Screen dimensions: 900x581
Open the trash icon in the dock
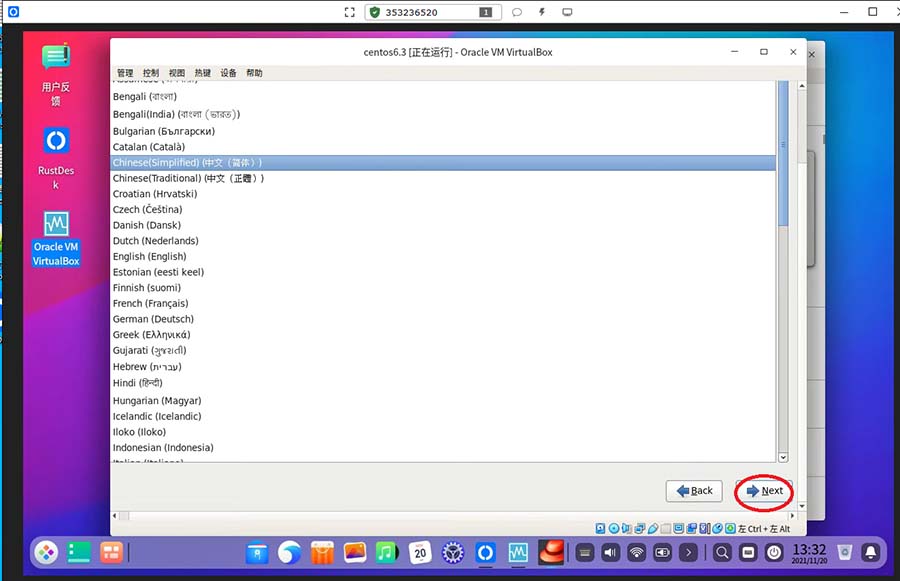click(844, 553)
